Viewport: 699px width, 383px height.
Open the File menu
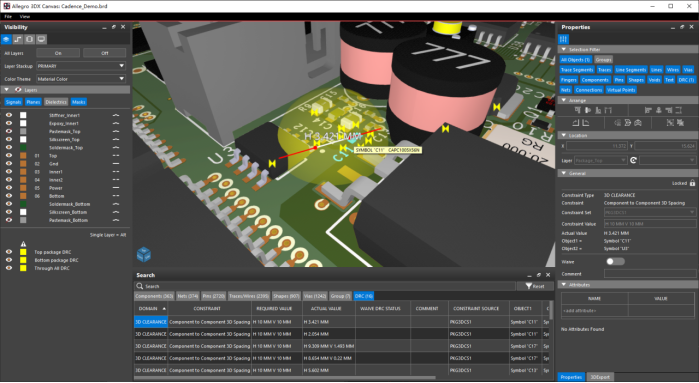click(8, 16)
